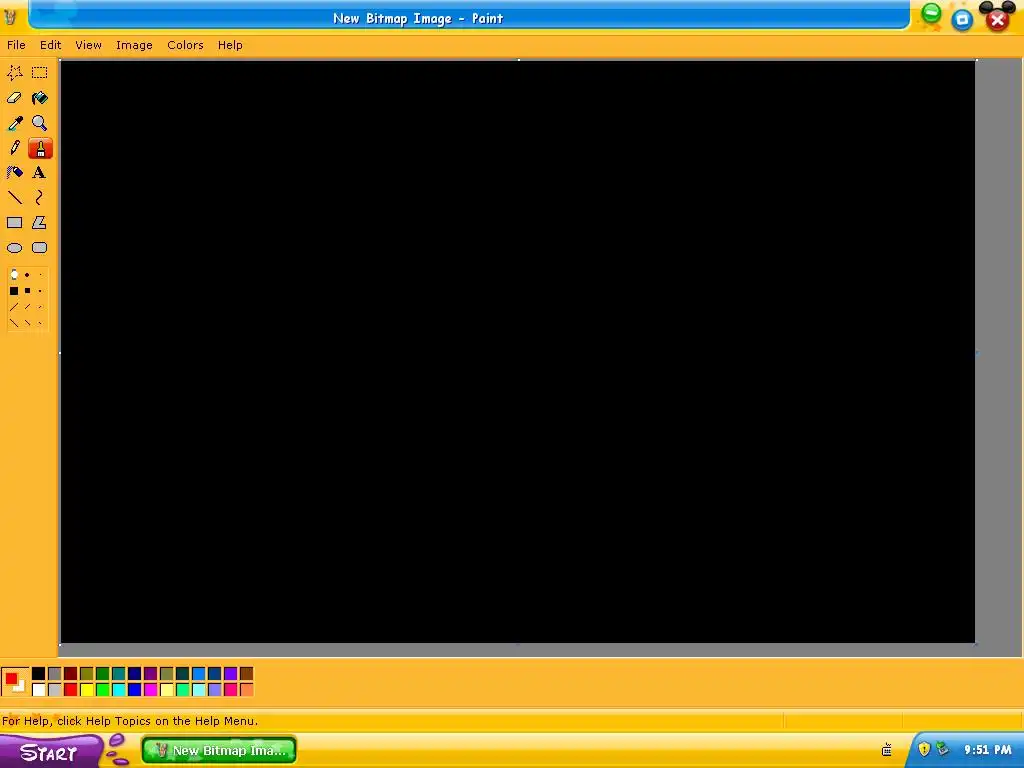The image size is (1024, 768).
Task: Pick the dark maroon color swatch
Action: [71, 674]
